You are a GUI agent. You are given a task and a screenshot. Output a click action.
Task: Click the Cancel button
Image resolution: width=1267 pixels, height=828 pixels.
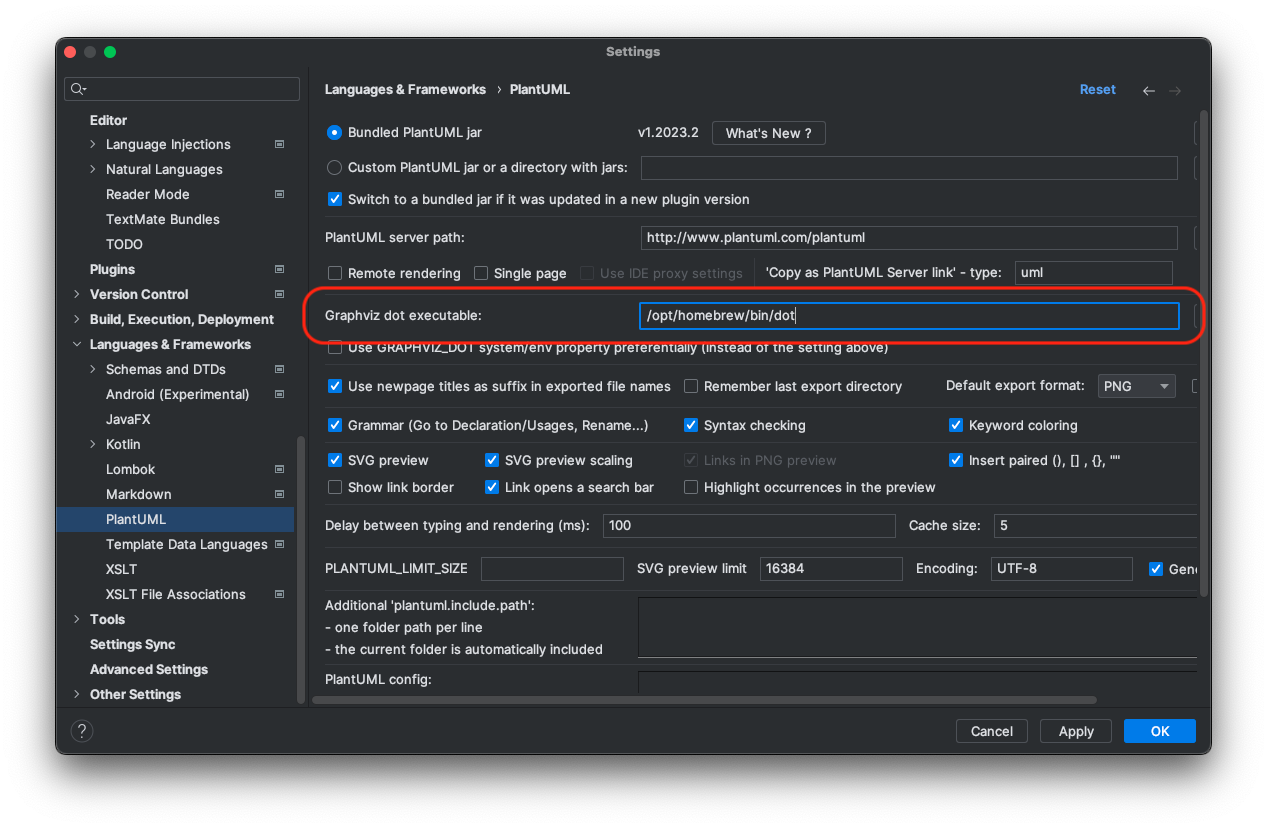click(x=991, y=731)
